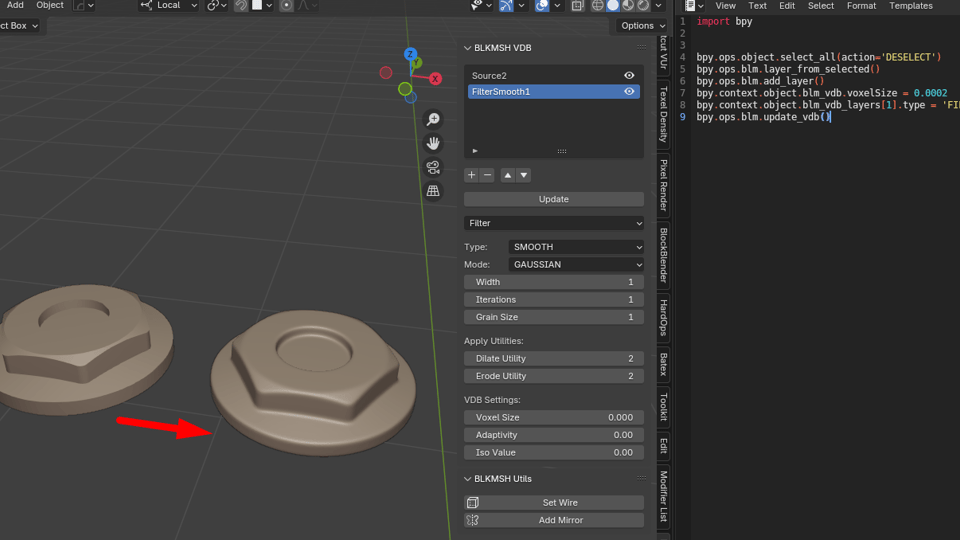Open the Object menu

coord(50,5)
